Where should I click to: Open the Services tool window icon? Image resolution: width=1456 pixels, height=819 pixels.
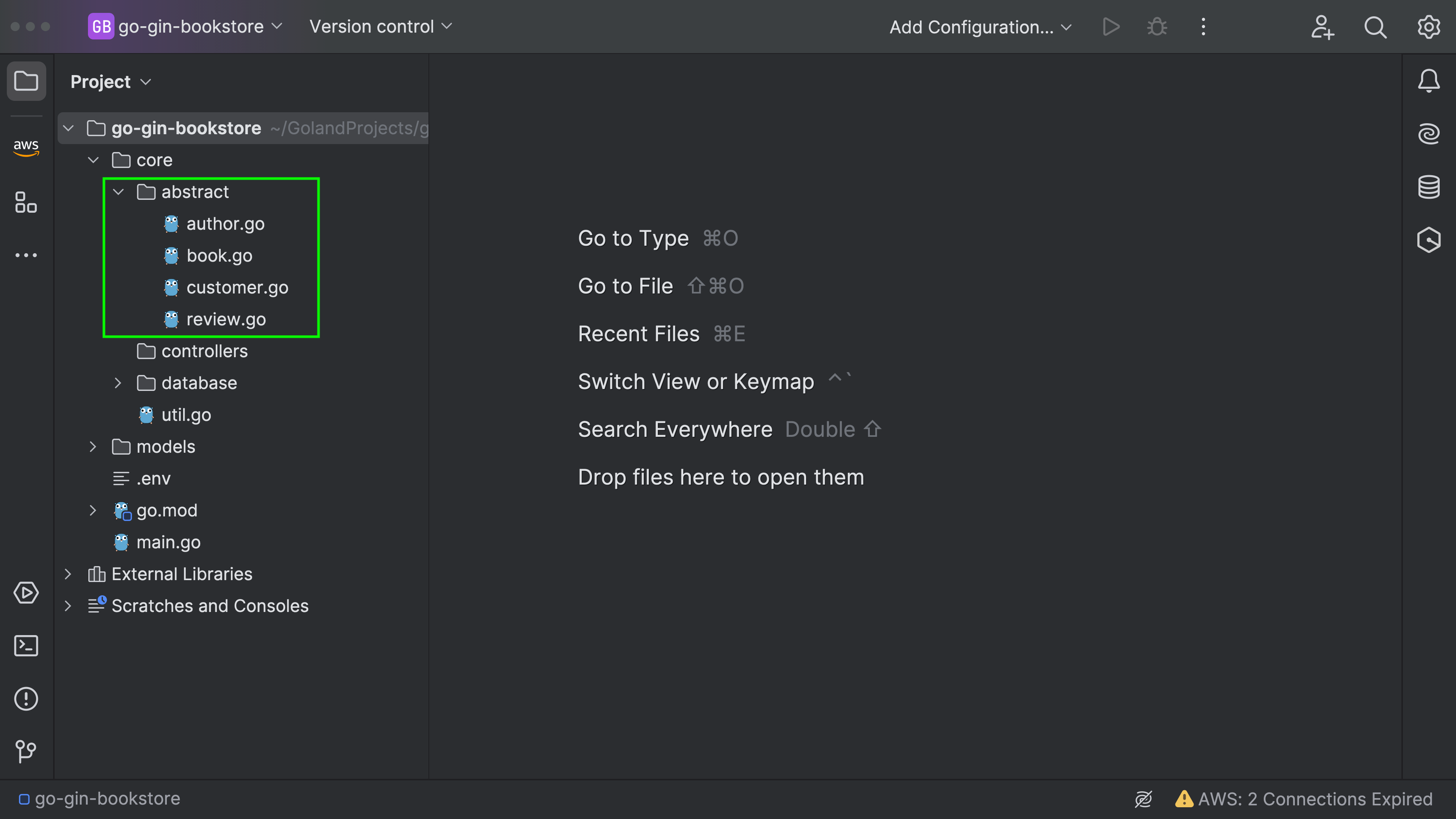pyautogui.click(x=26, y=593)
